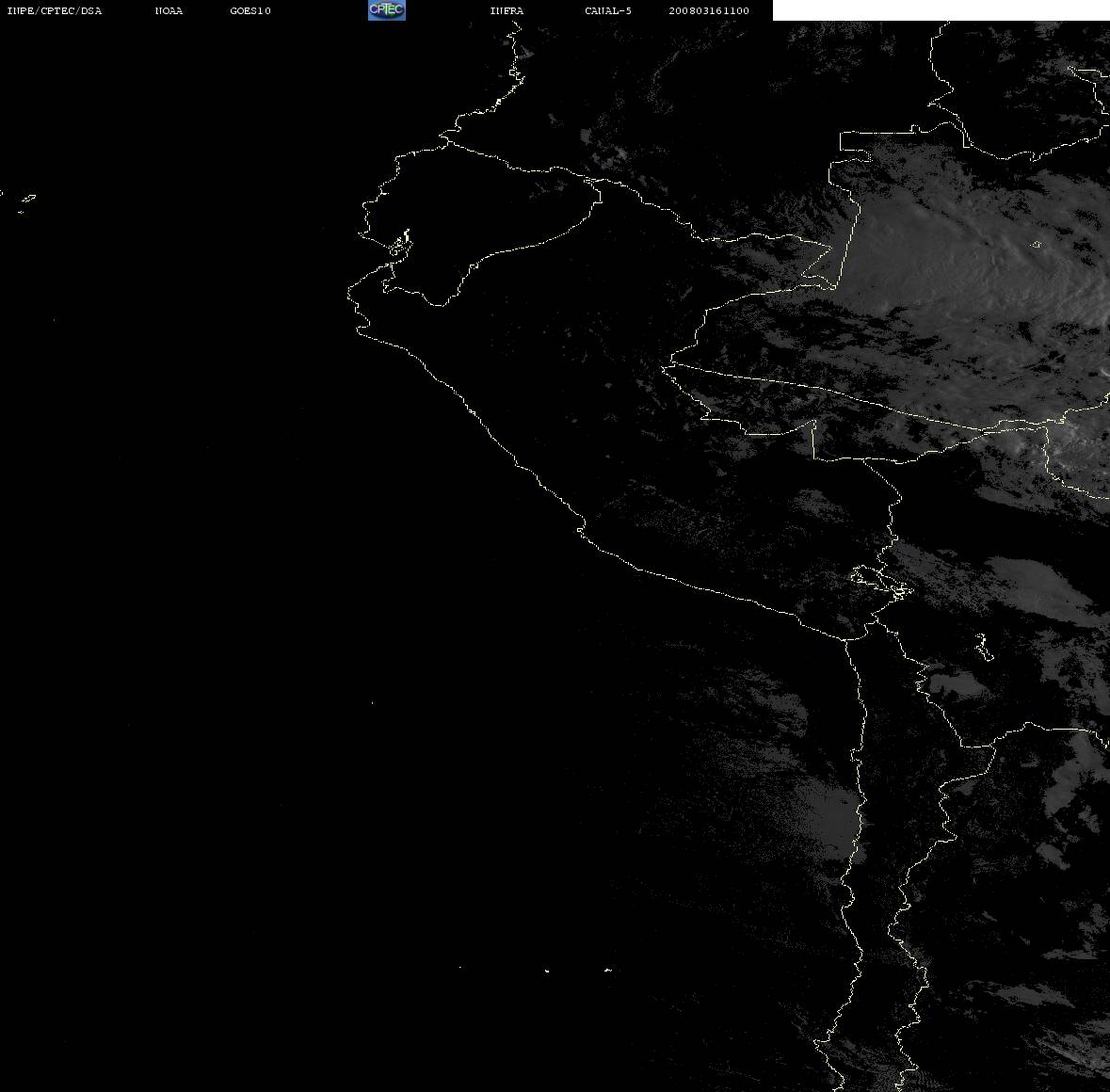The width and height of the screenshot is (1110, 1092).
Task: Select the right small island near bottom ocean
Action: 608,970
